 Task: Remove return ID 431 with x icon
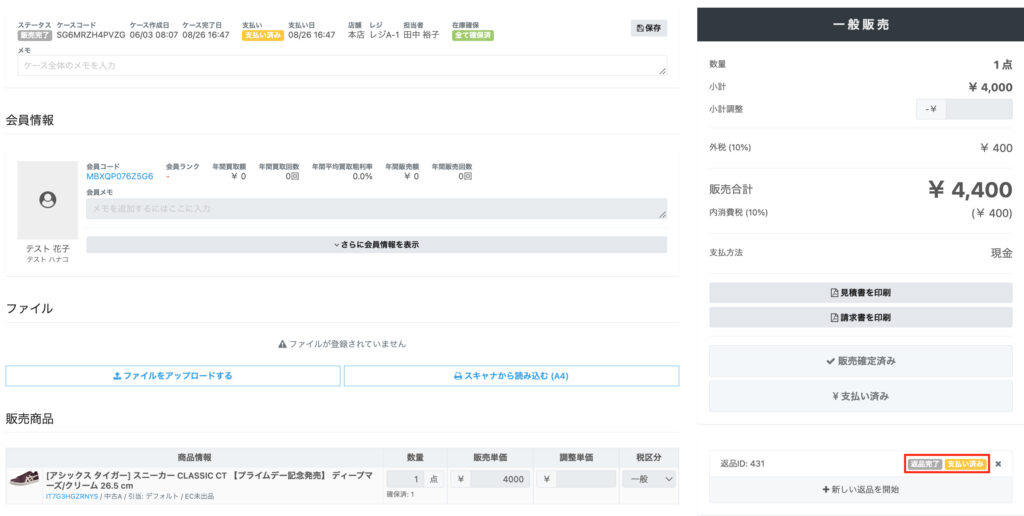[997, 464]
